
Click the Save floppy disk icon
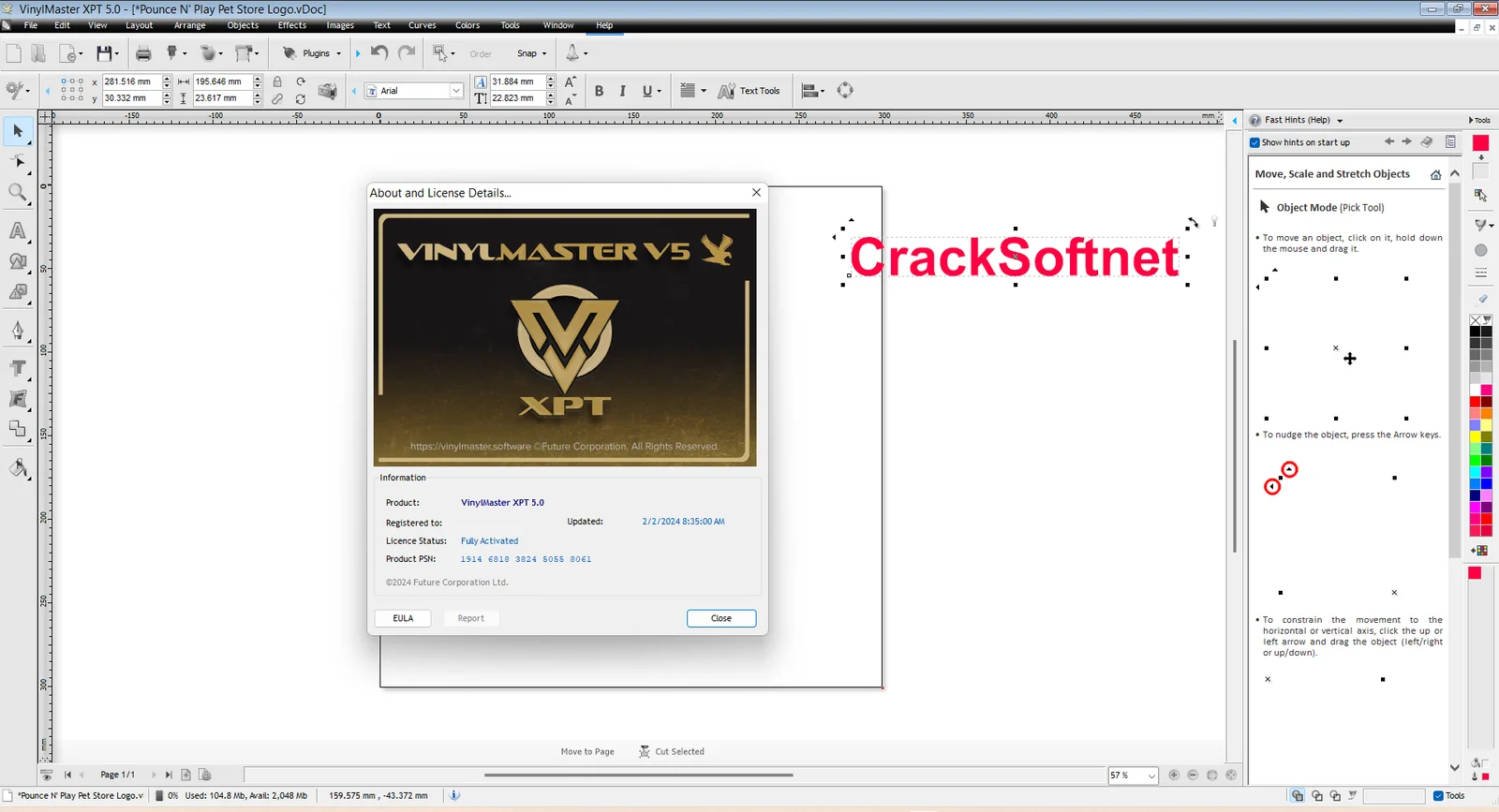104,53
